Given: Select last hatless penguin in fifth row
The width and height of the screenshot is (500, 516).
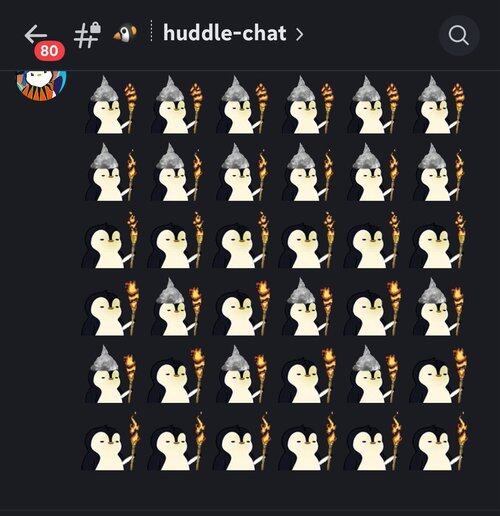Looking at the screenshot, I should pyautogui.click(x=438, y=375).
